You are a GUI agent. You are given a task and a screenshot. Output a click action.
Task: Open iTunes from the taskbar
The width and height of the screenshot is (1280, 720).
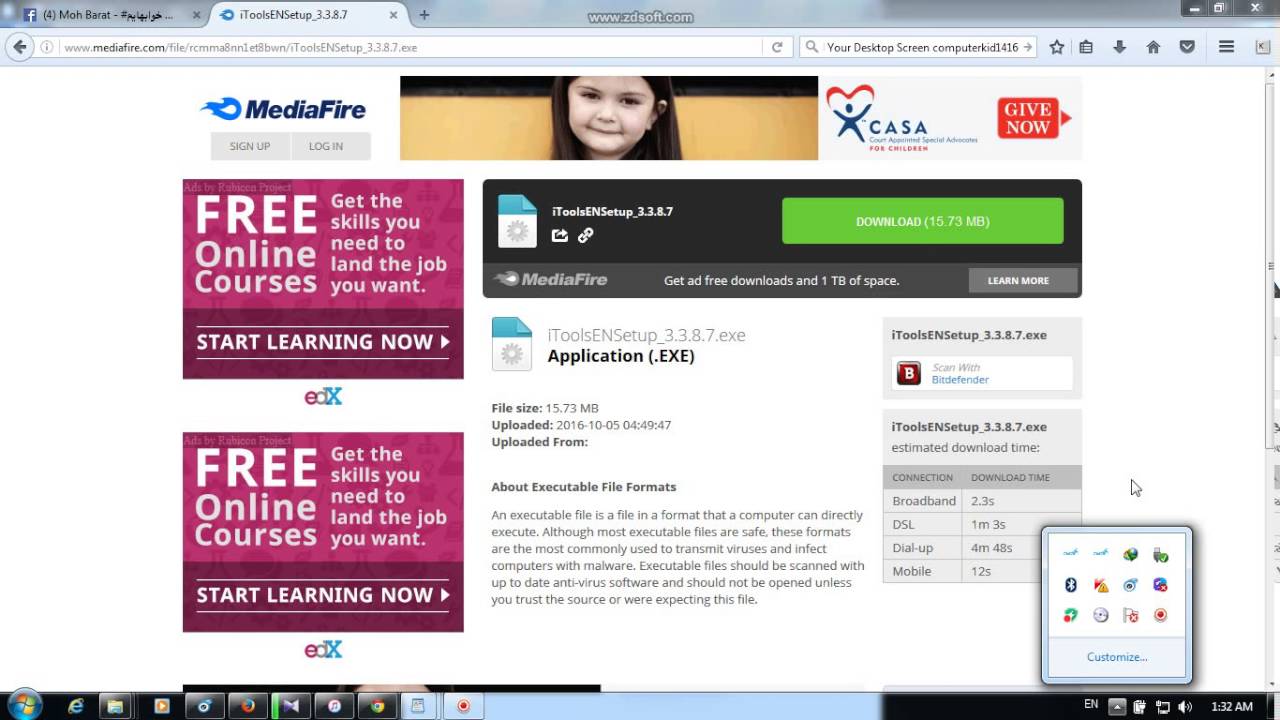click(334, 705)
